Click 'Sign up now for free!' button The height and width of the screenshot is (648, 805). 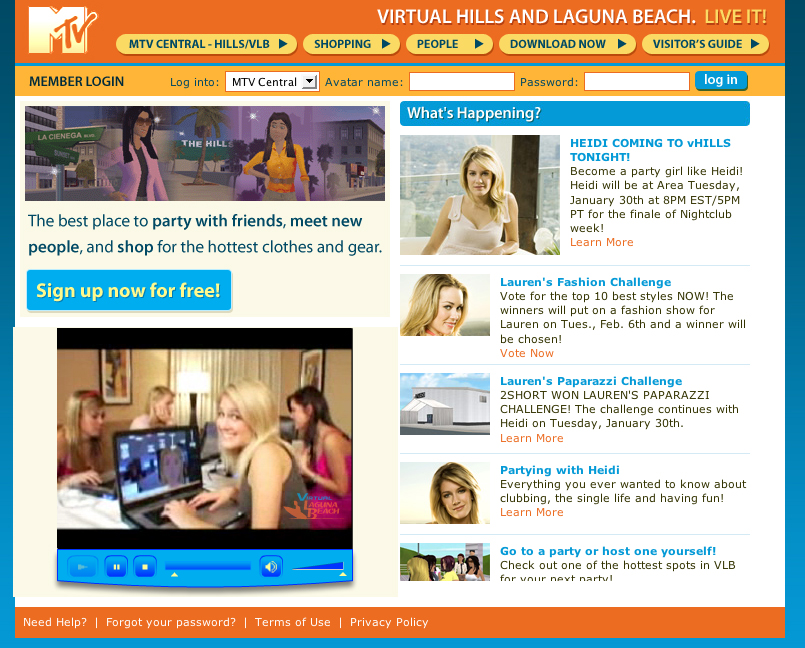pos(129,291)
